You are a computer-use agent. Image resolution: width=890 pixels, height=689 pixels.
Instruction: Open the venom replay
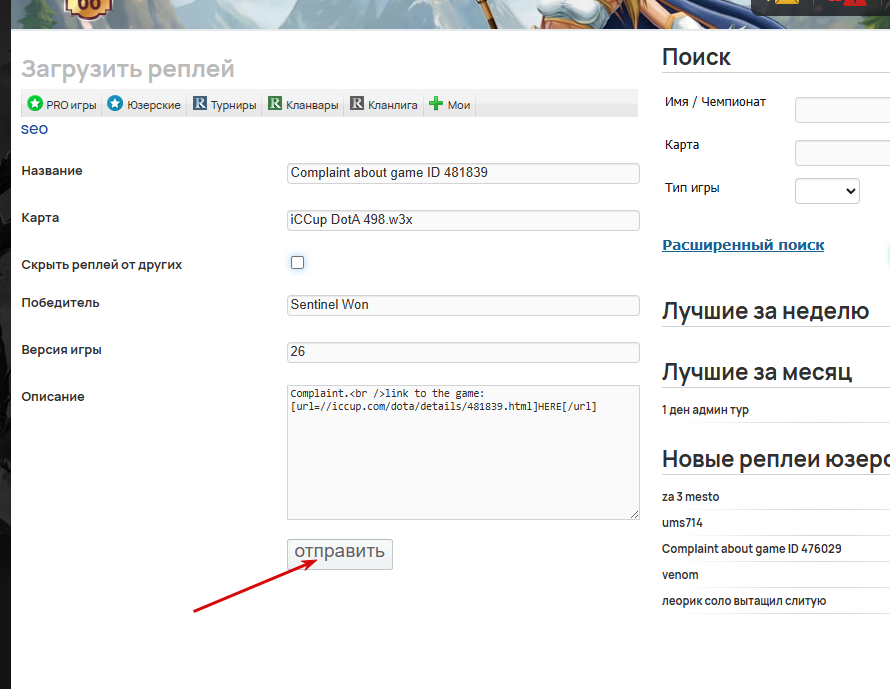680,575
